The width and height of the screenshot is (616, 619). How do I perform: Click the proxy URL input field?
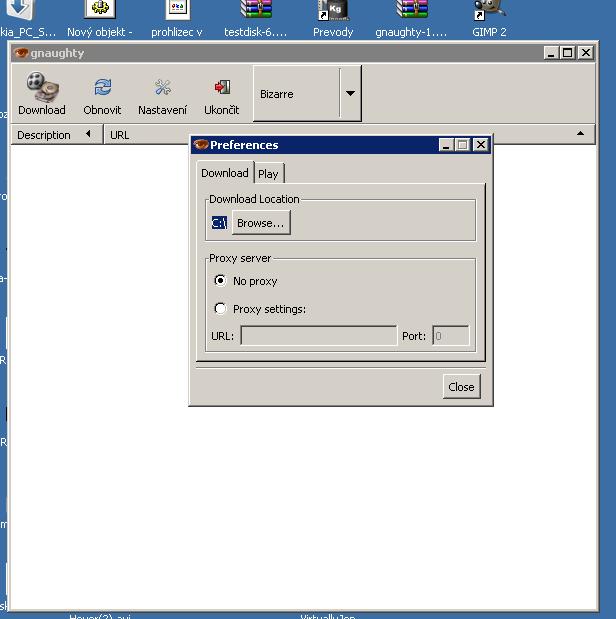click(318, 336)
